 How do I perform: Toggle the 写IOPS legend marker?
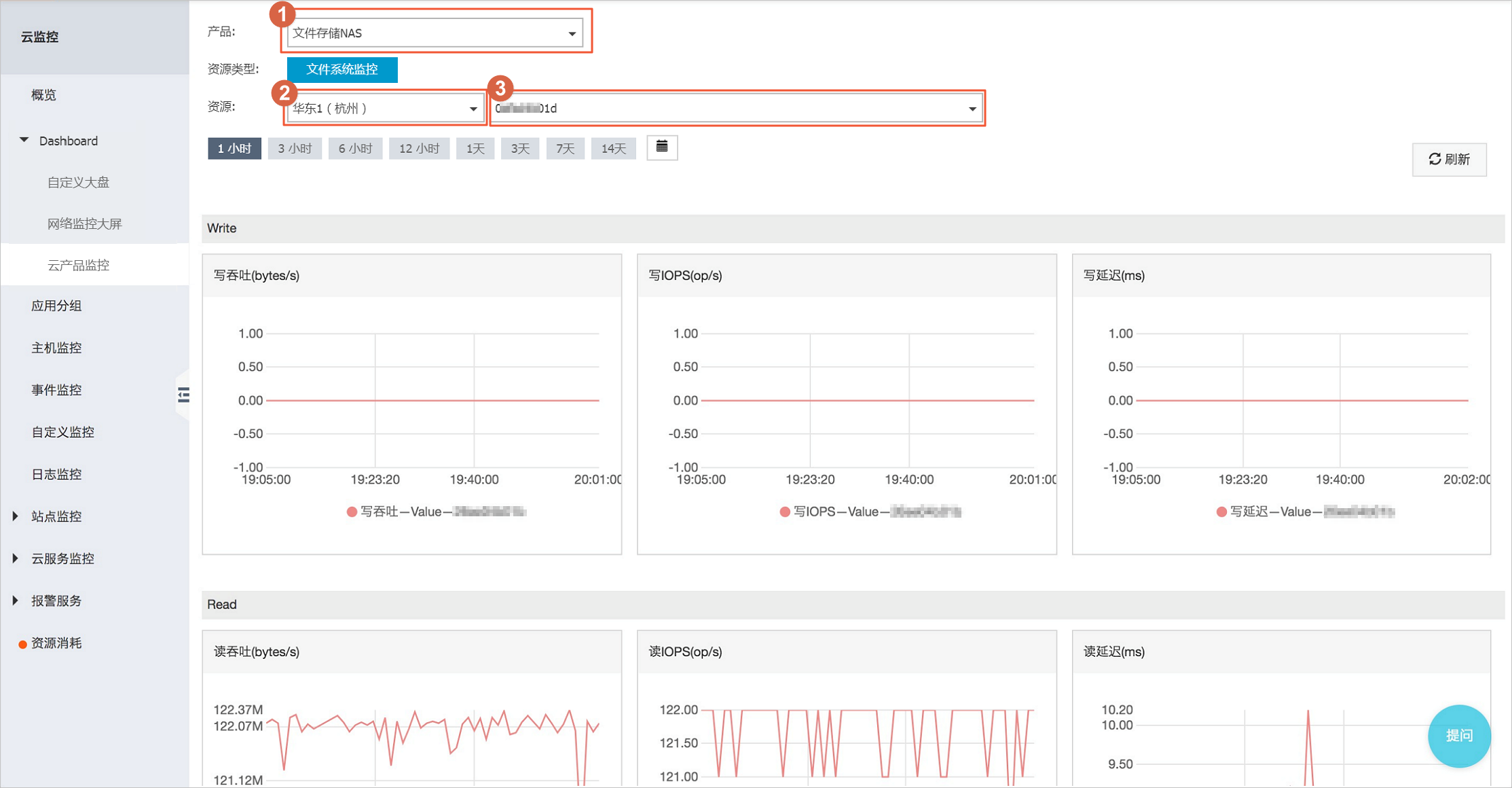(x=785, y=512)
